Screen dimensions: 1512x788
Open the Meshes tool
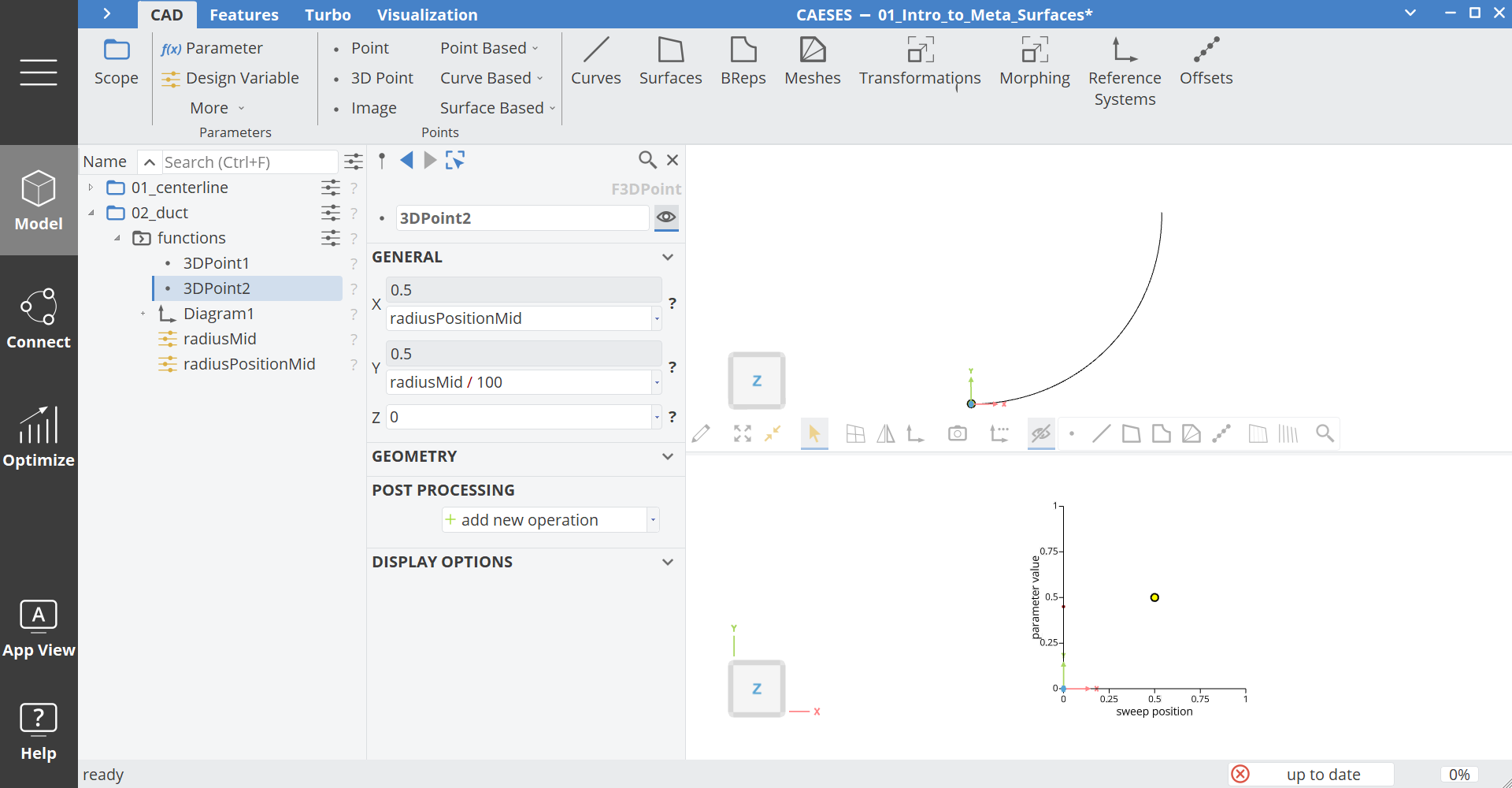[812, 61]
